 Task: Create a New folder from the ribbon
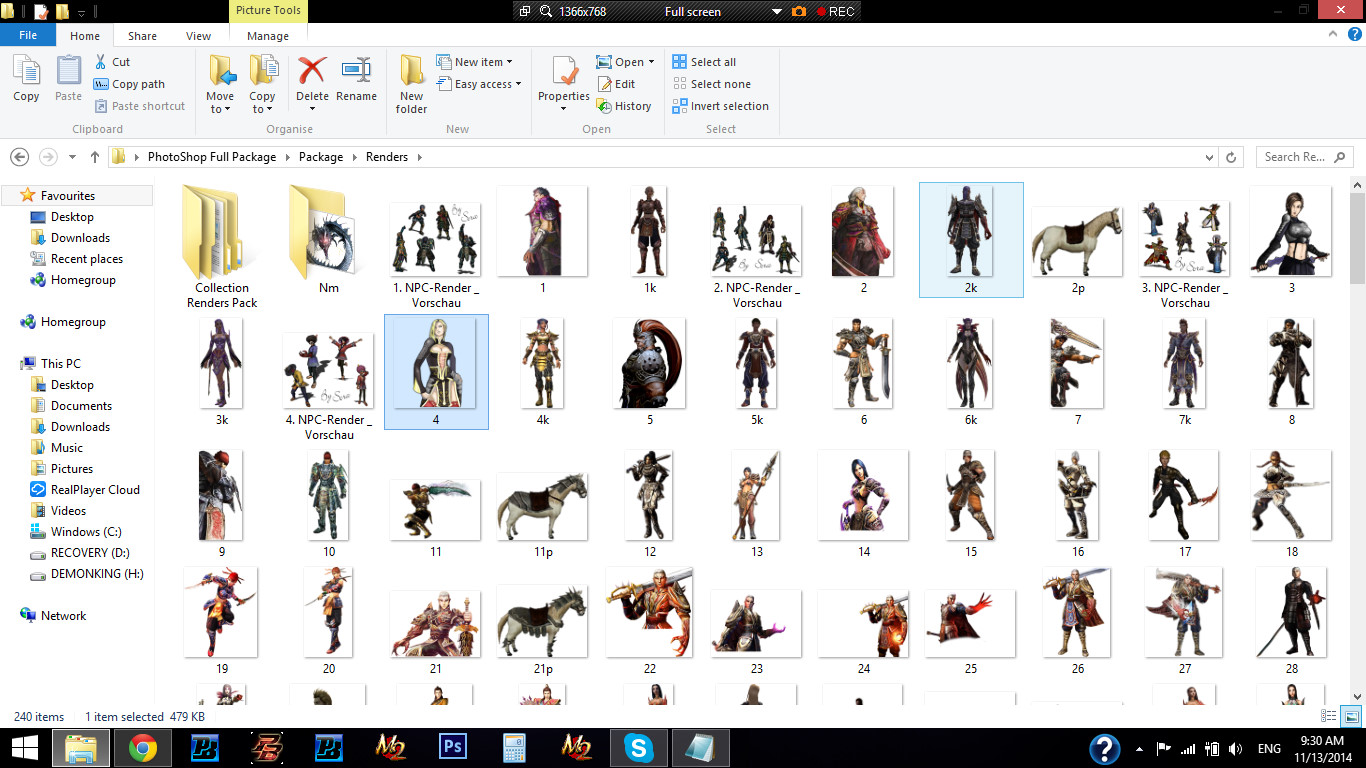[411, 84]
